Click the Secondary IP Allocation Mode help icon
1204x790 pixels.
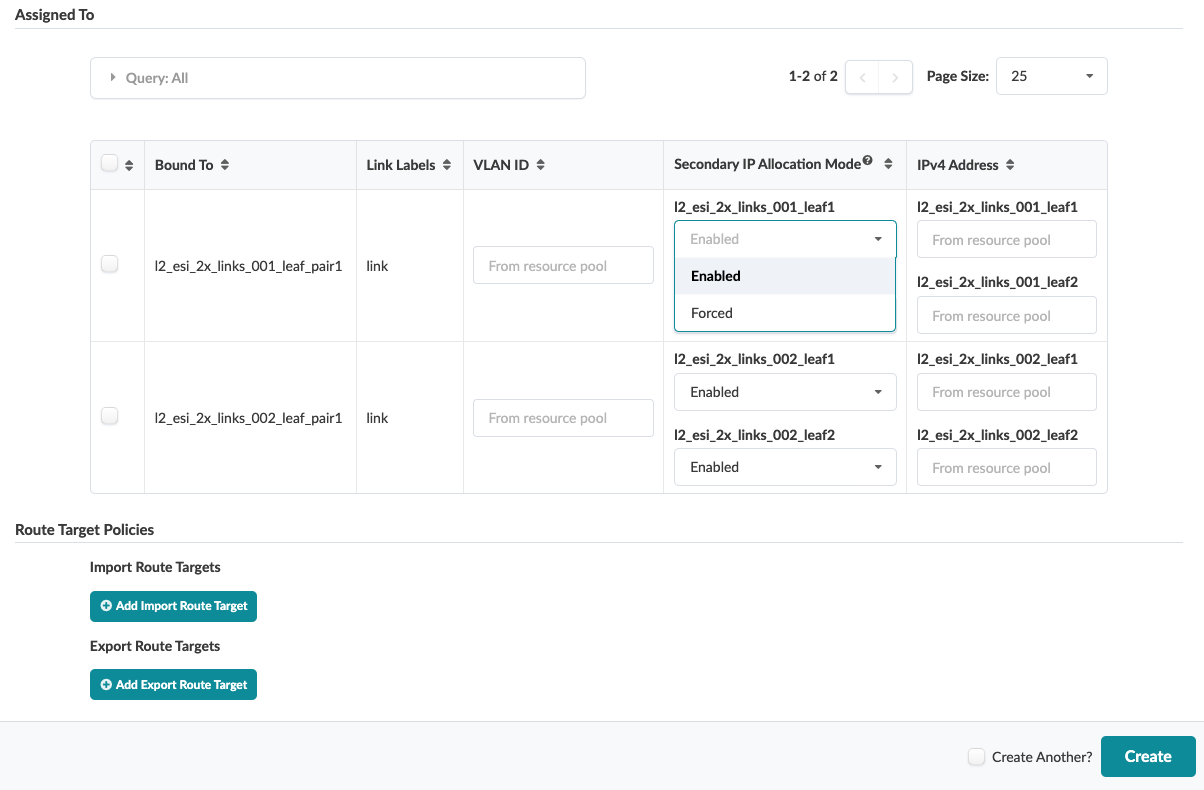[x=868, y=161]
